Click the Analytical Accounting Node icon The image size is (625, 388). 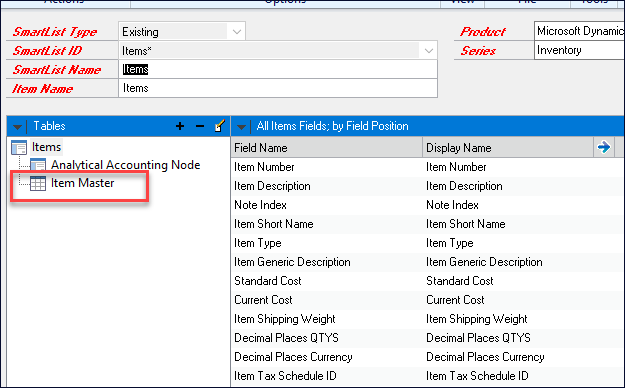click(x=38, y=165)
